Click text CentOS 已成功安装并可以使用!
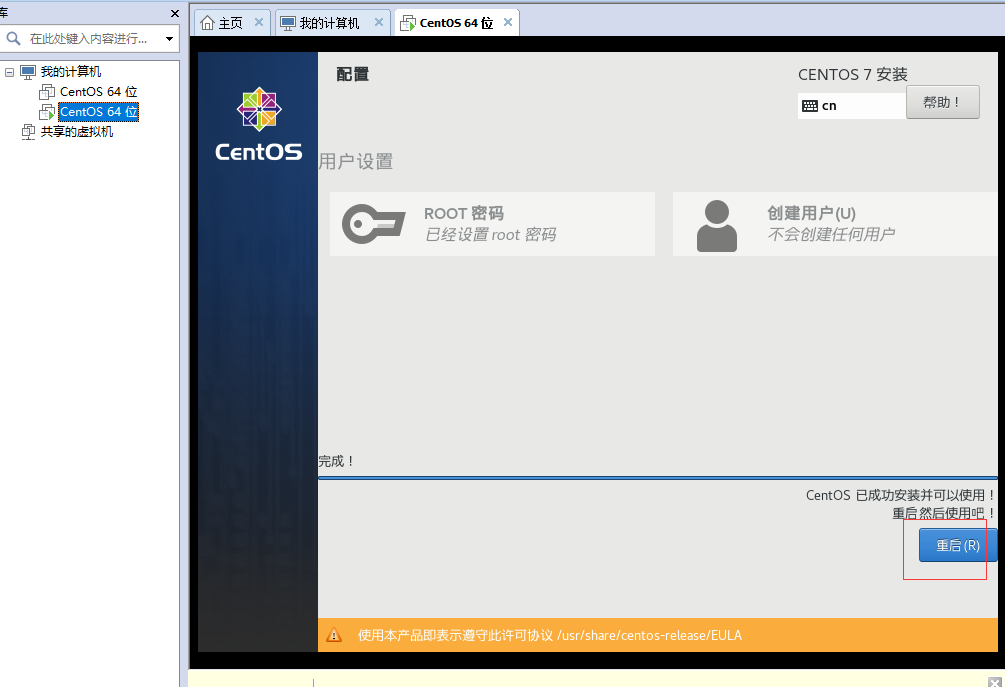The image size is (1005, 687). (x=900, y=495)
